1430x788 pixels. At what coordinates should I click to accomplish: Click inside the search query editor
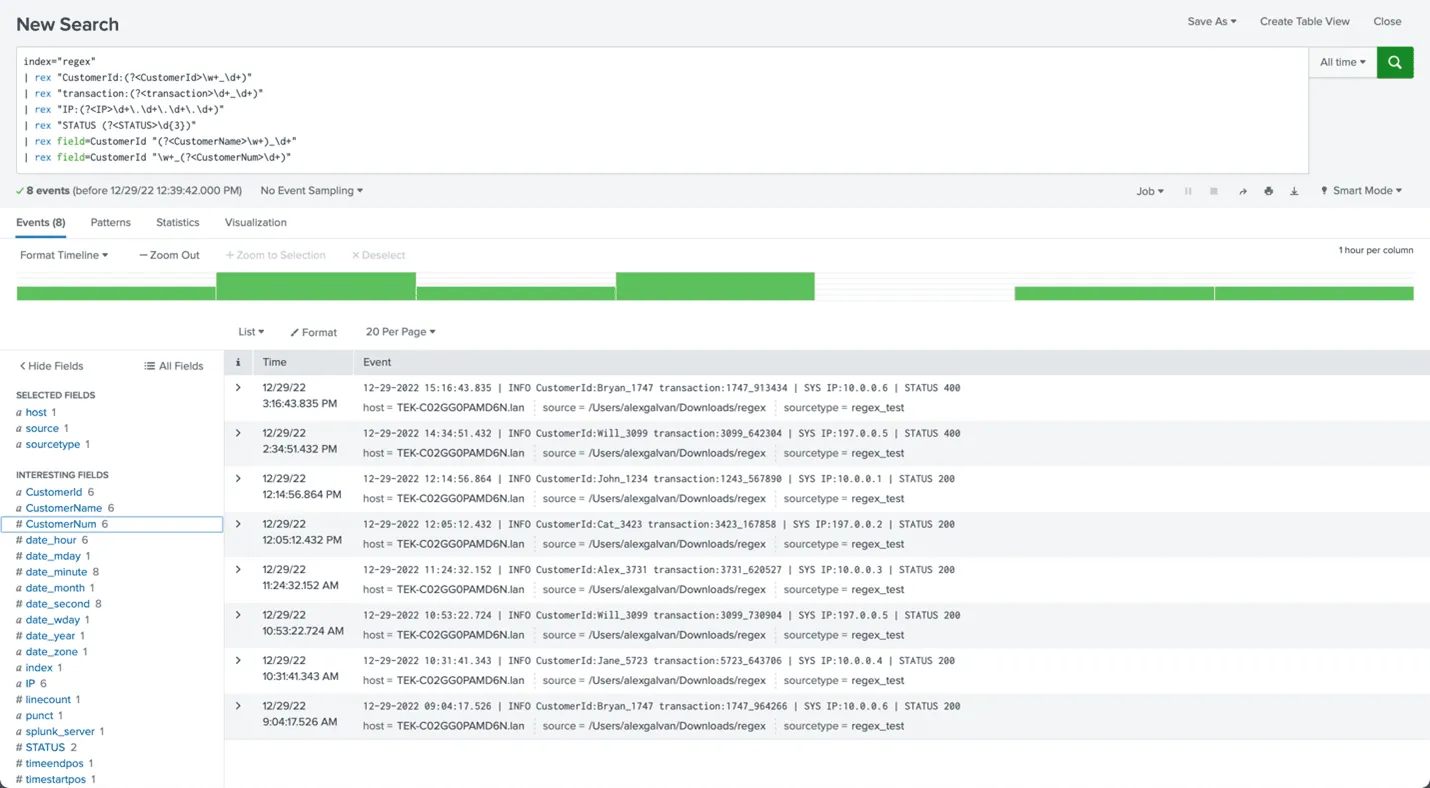tap(660, 110)
